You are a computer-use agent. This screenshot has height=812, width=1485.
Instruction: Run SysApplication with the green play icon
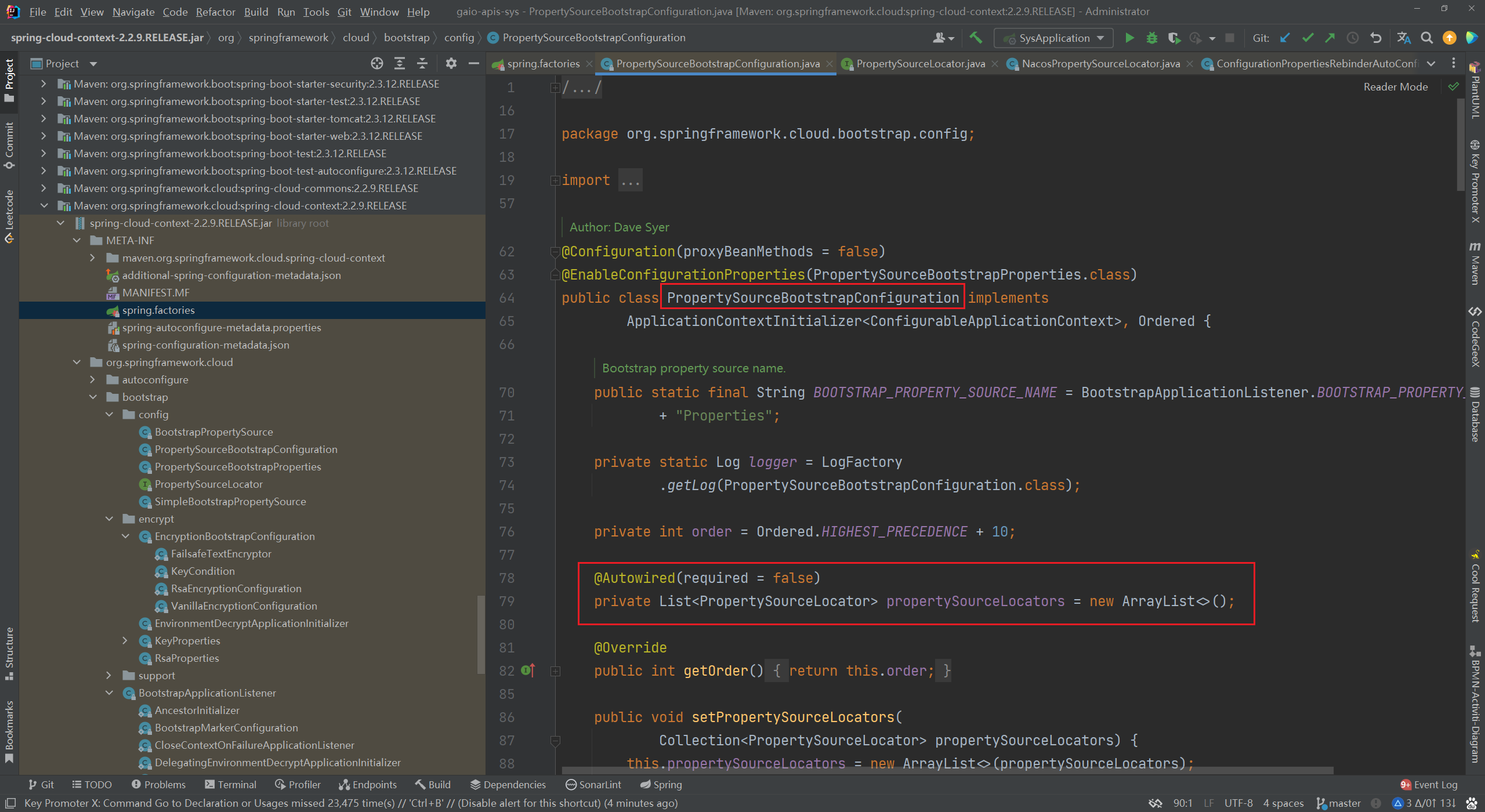pyautogui.click(x=1129, y=38)
